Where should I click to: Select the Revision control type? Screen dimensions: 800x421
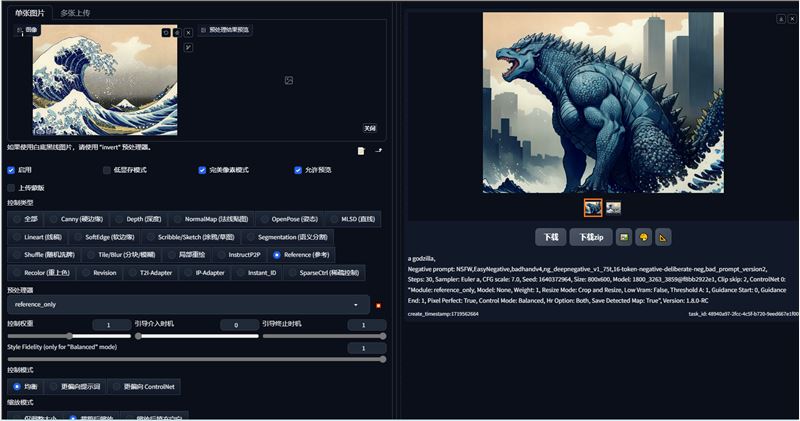pyautogui.click(x=99, y=273)
